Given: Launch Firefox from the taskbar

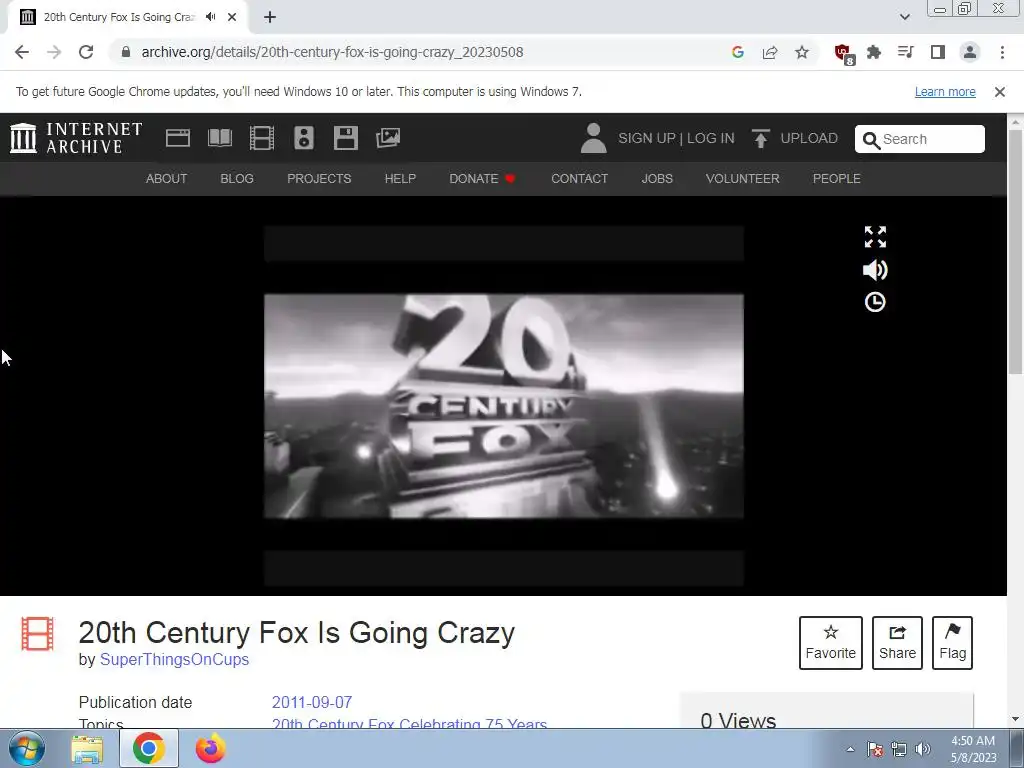Looking at the screenshot, I should [x=210, y=749].
